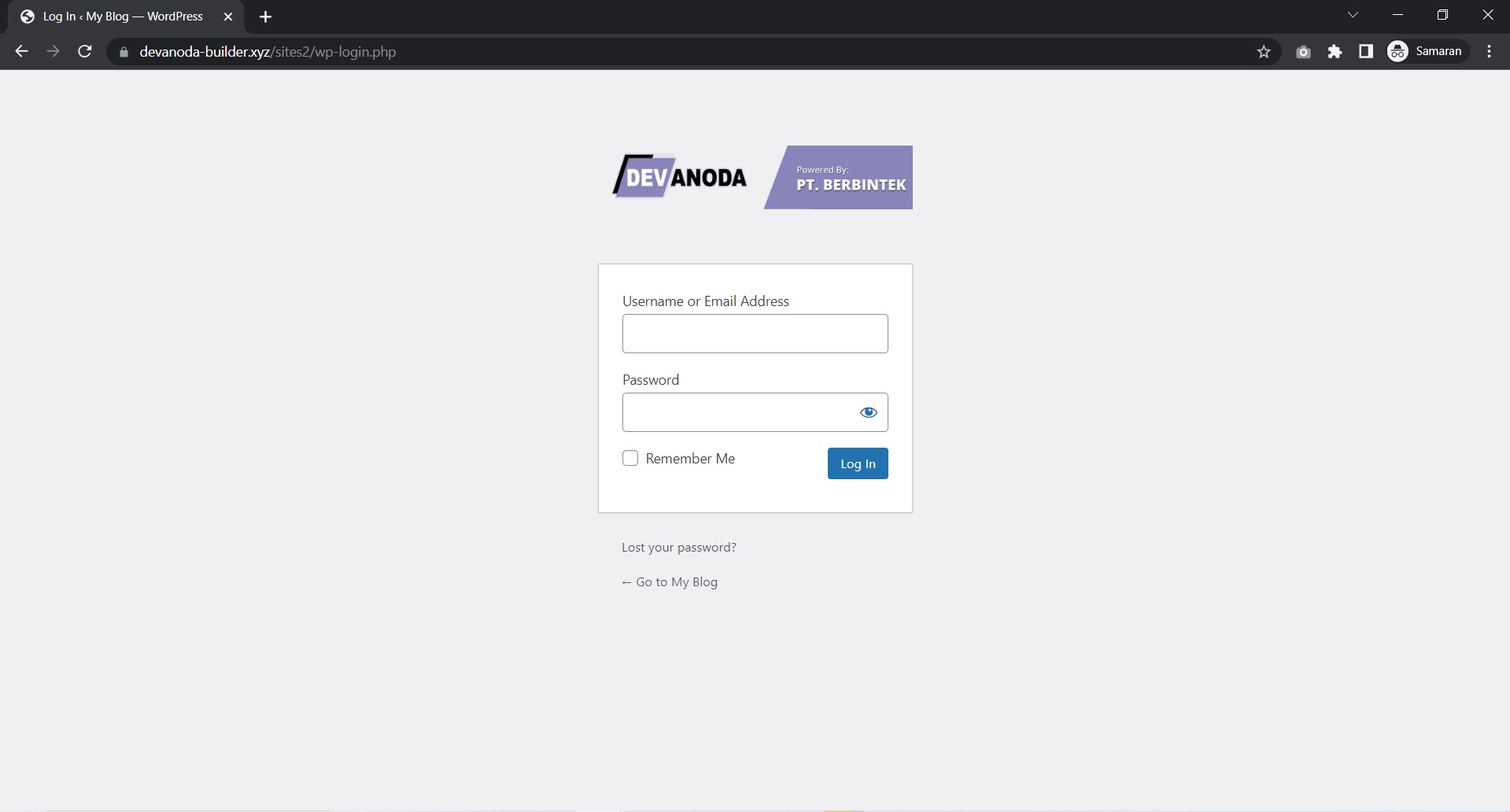Toggle the browser side panel icon

(1366, 51)
